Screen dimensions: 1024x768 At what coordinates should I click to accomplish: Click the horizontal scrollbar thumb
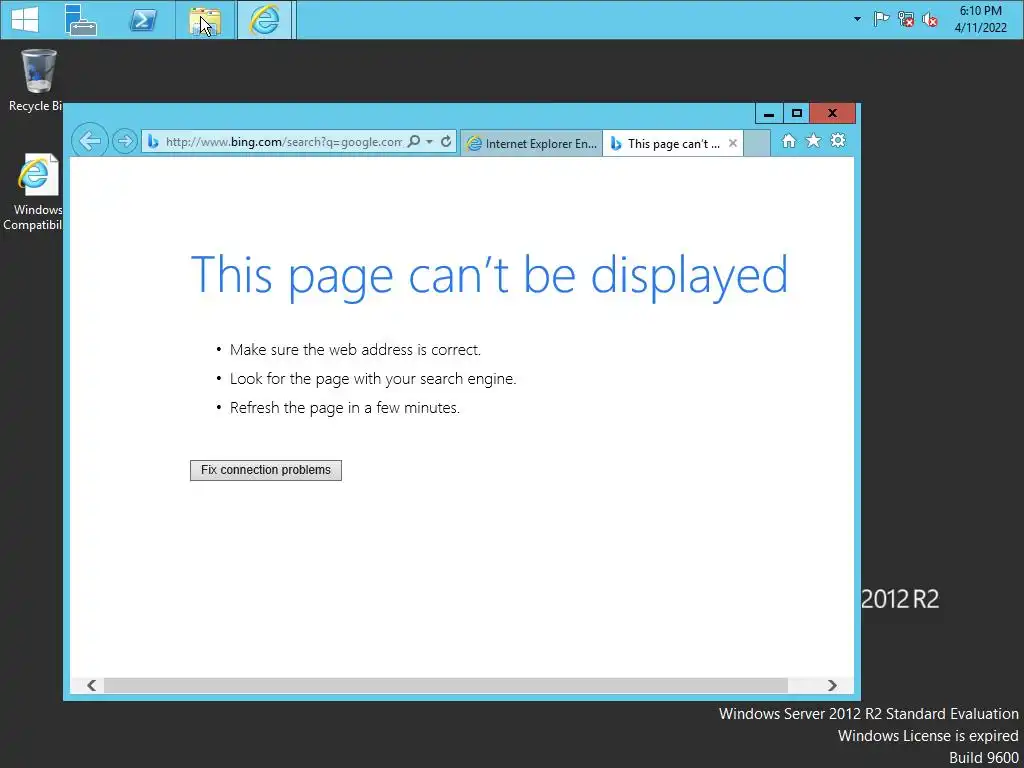coord(446,685)
